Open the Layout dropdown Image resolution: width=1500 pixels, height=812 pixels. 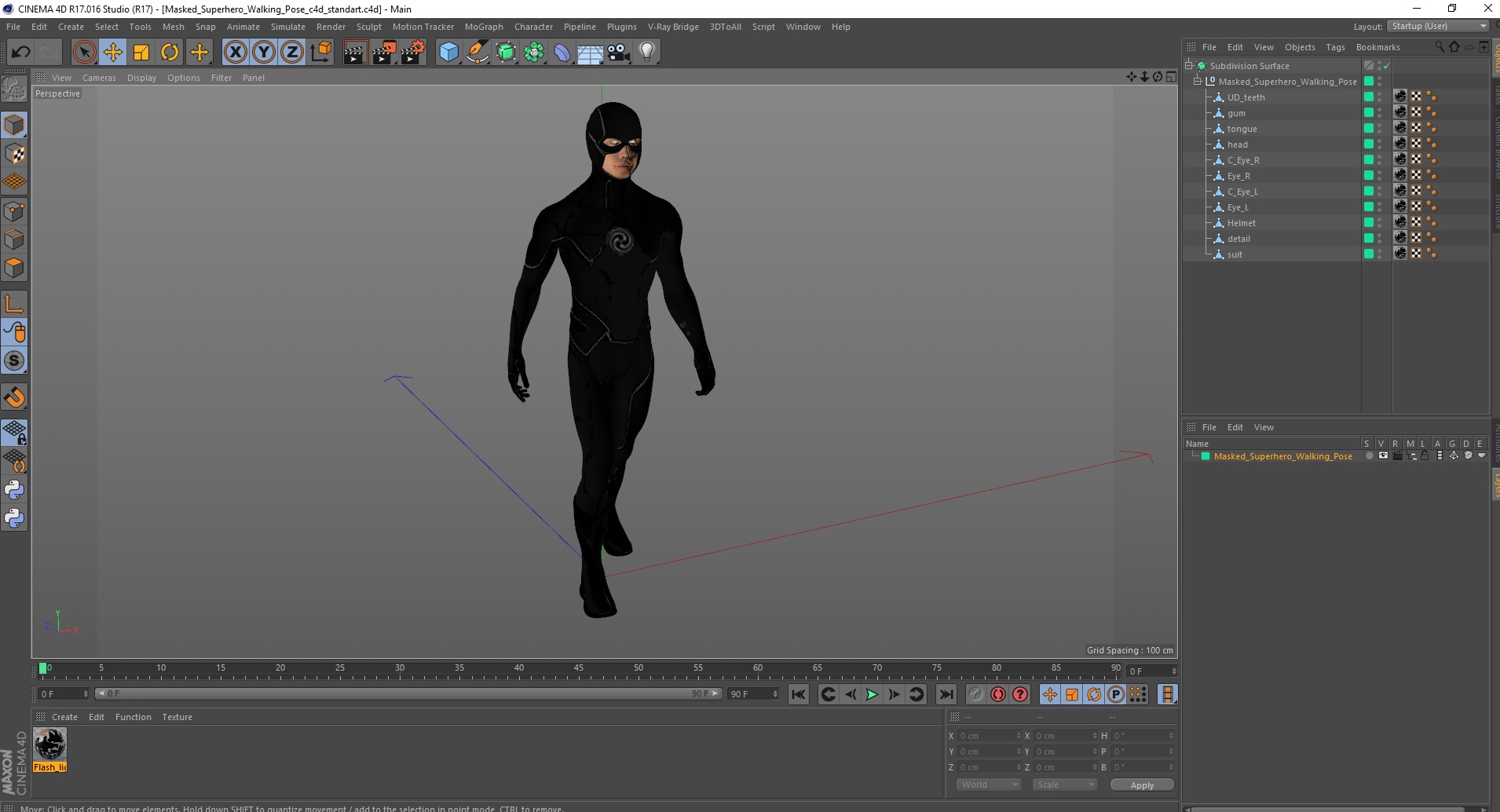tap(1438, 26)
